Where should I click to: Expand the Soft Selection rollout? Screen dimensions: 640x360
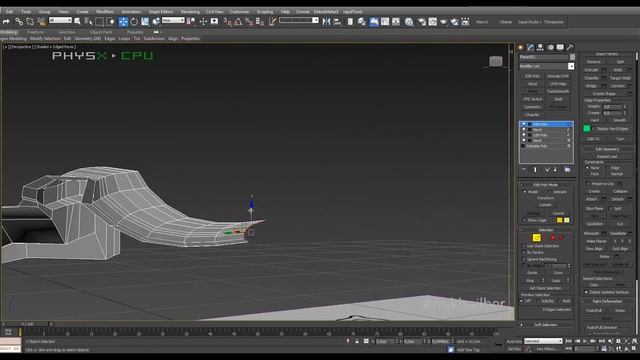545,325
